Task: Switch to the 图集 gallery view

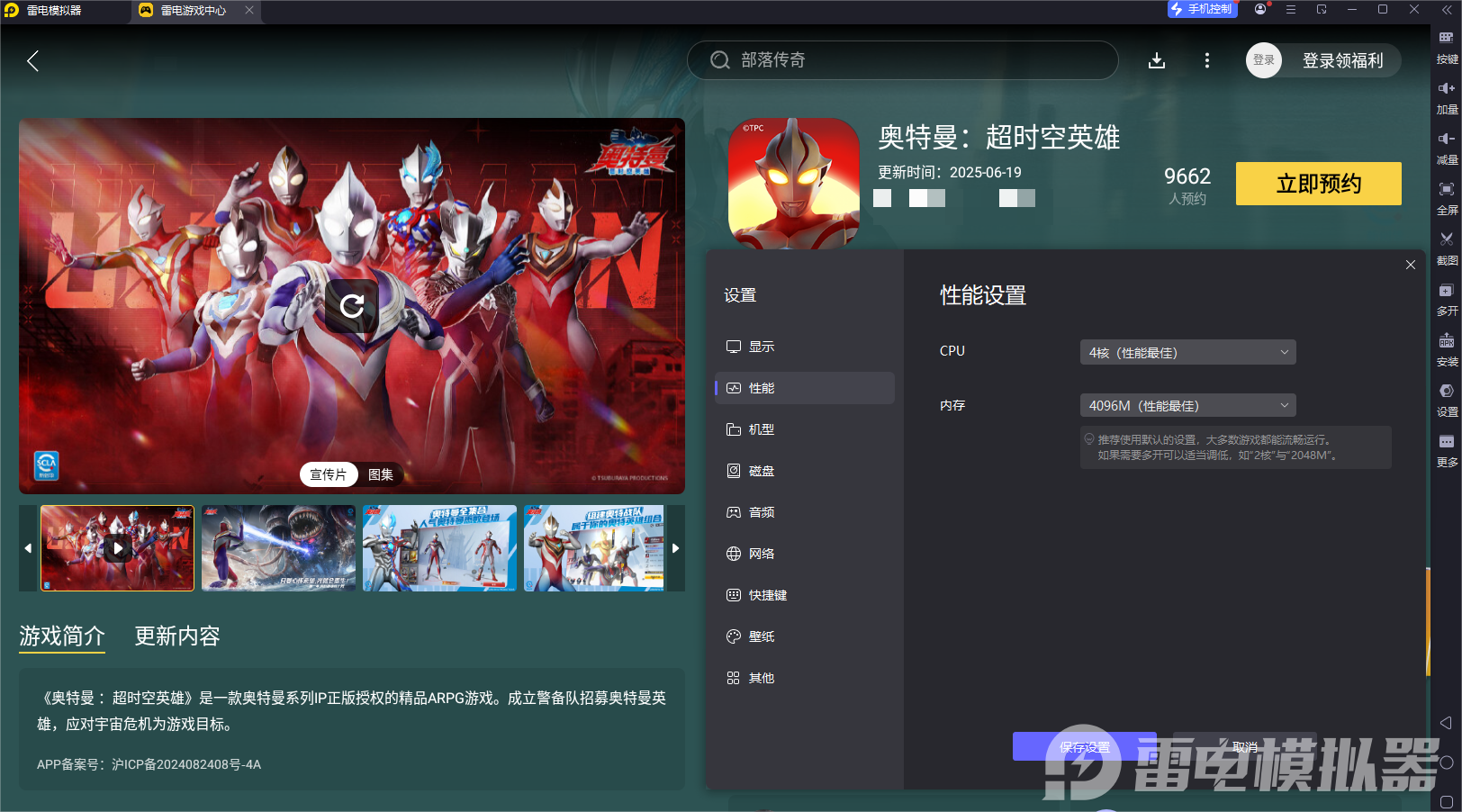Action: pyautogui.click(x=381, y=474)
